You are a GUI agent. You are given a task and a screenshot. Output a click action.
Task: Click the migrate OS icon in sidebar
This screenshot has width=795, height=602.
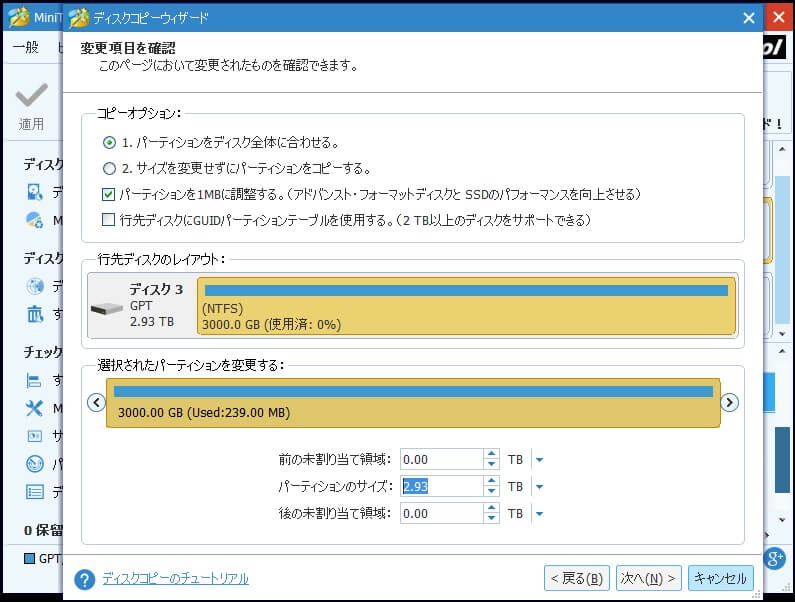click(x=34, y=220)
